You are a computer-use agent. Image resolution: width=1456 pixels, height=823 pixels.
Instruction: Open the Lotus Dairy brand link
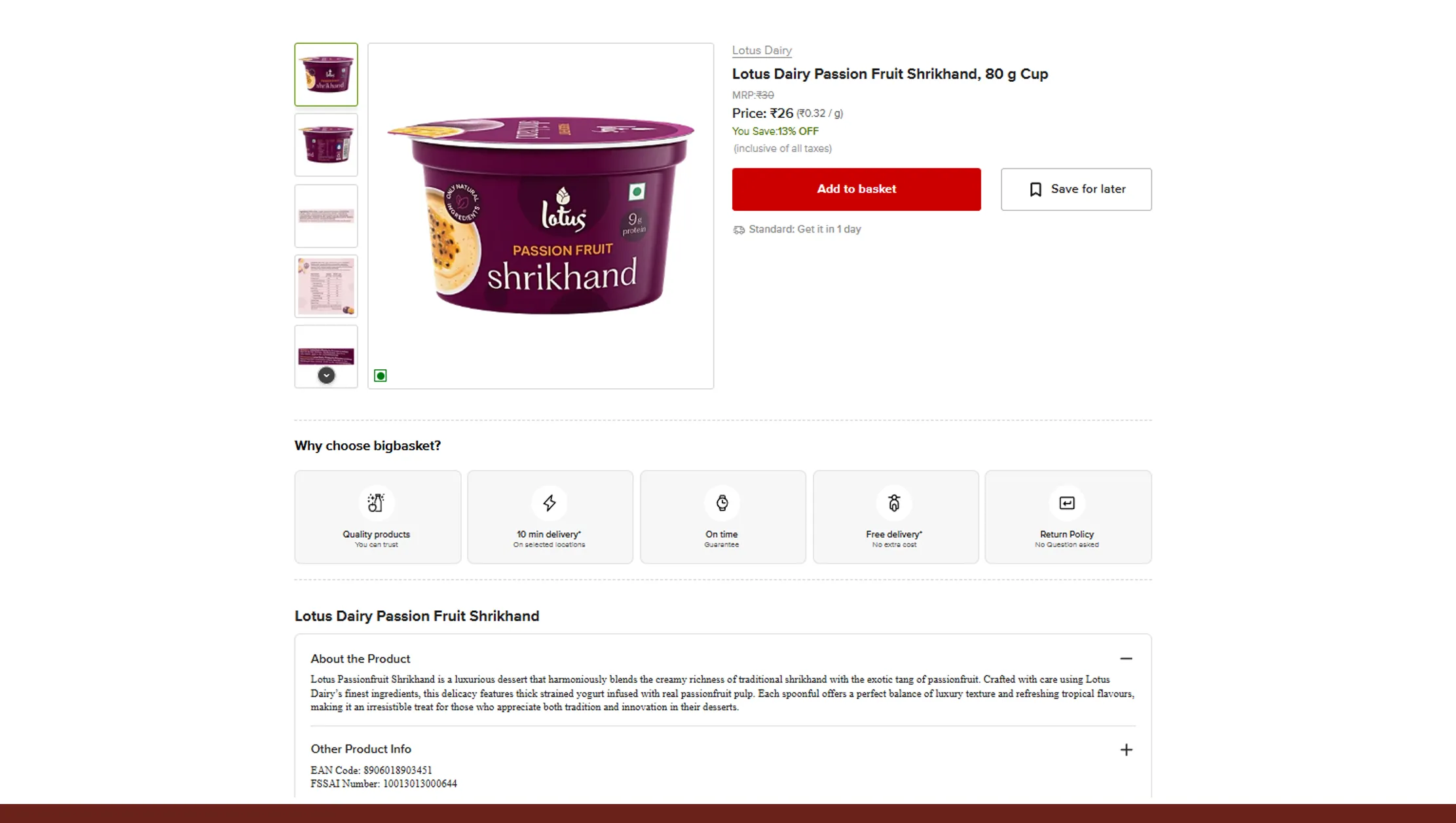(x=762, y=50)
